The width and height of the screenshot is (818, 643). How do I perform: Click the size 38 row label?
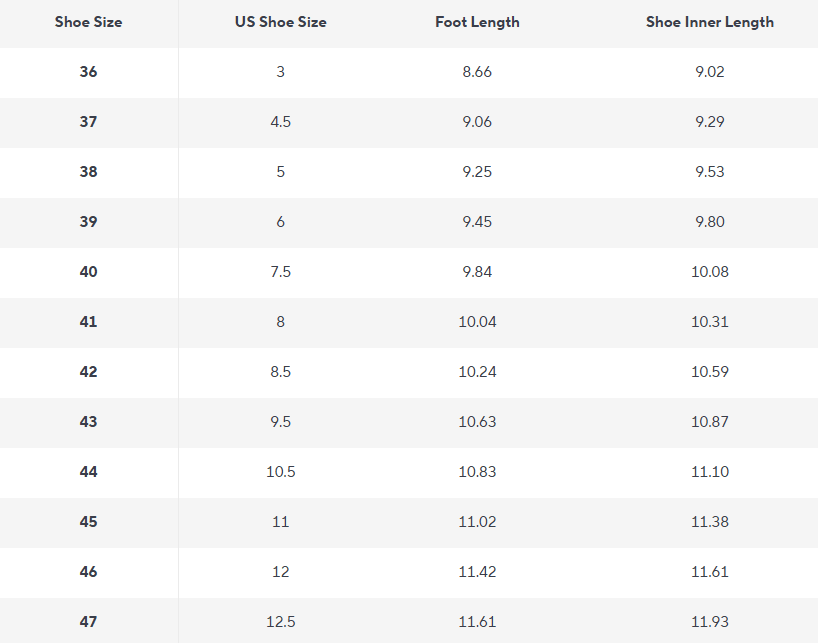click(x=88, y=172)
